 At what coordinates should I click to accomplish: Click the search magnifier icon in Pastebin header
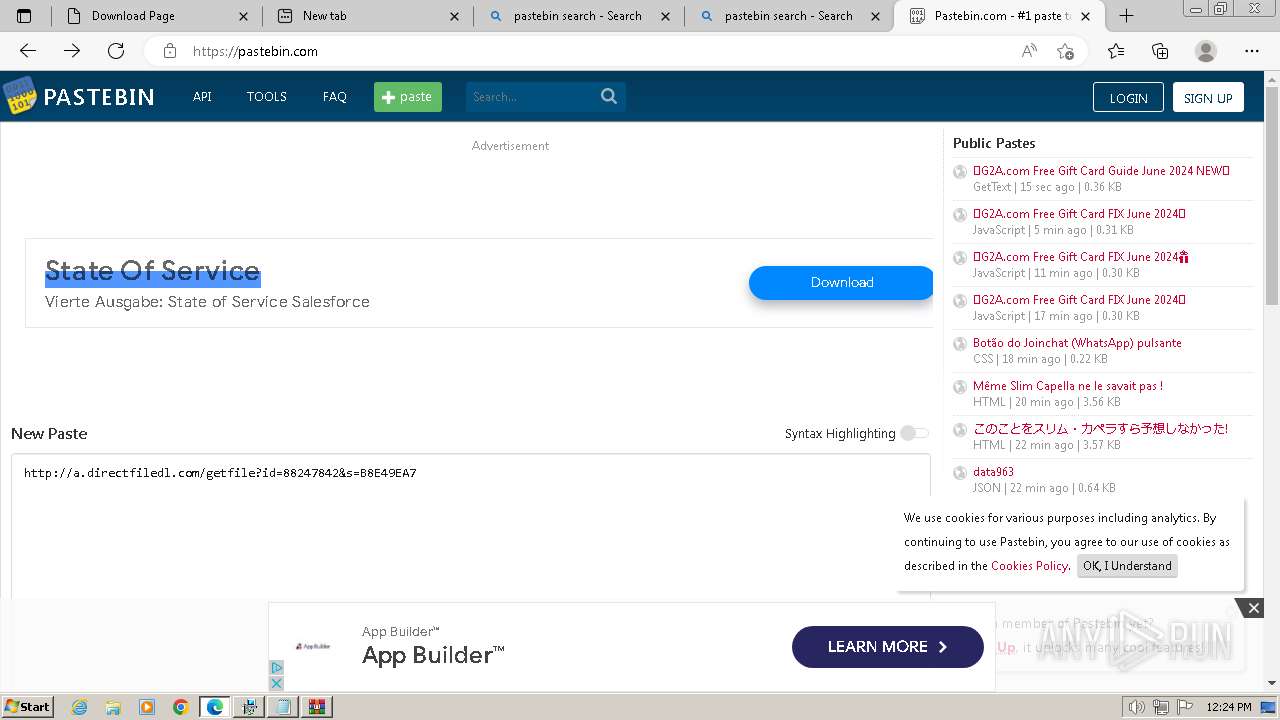pyautogui.click(x=609, y=96)
